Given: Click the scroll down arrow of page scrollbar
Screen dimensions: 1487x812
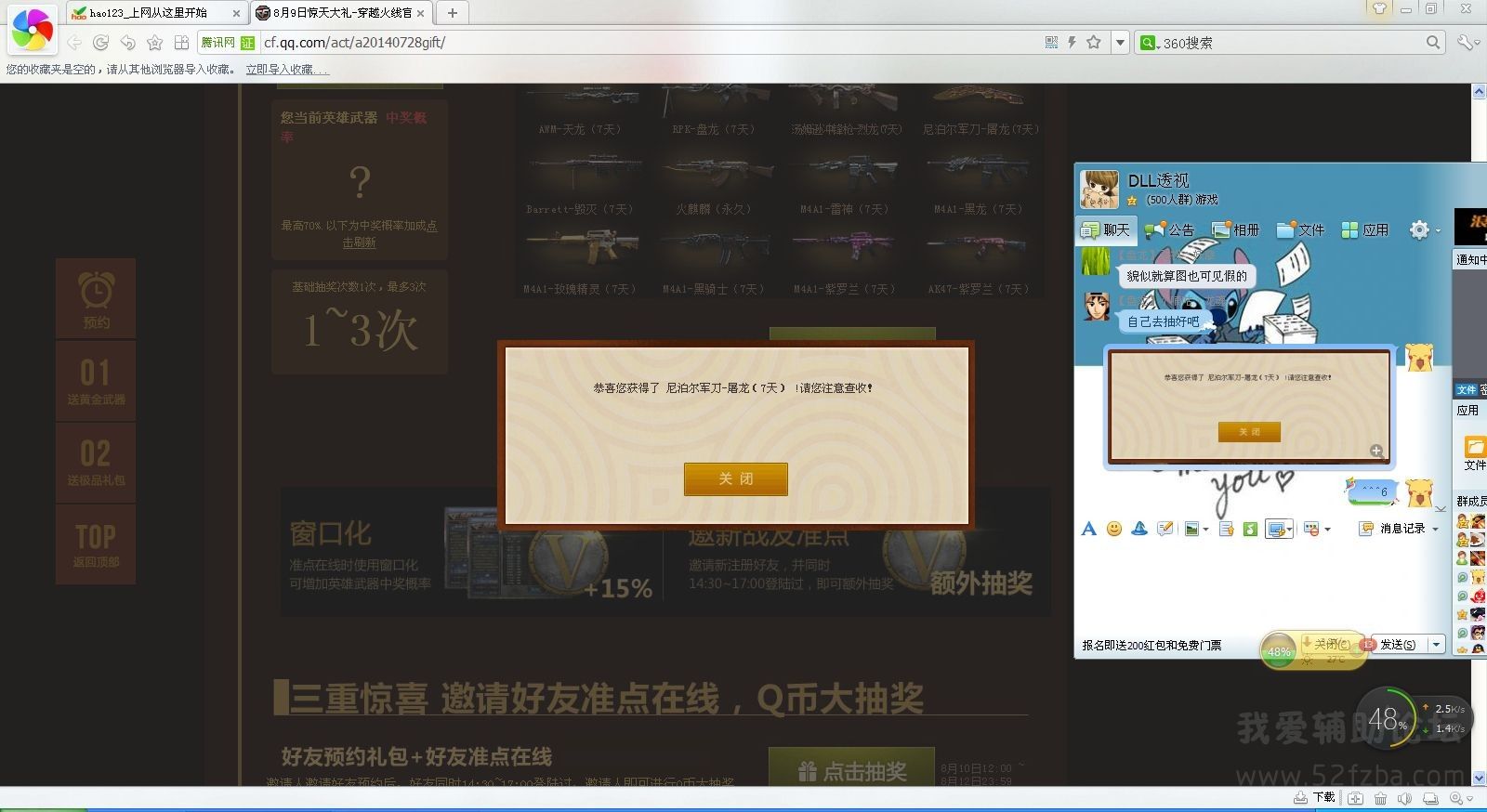Looking at the screenshot, I should [x=1479, y=778].
